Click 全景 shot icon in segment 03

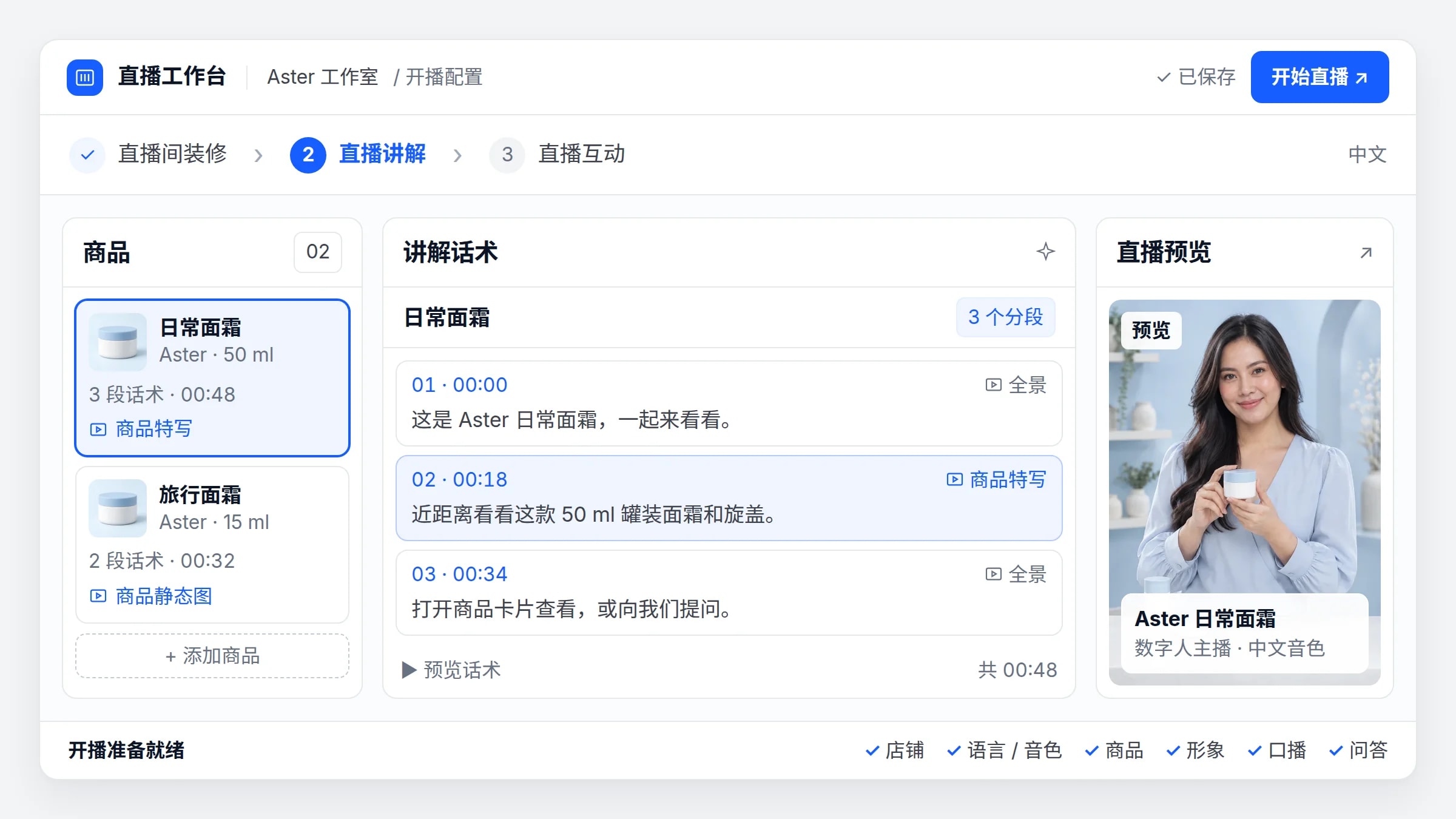(x=993, y=574)
